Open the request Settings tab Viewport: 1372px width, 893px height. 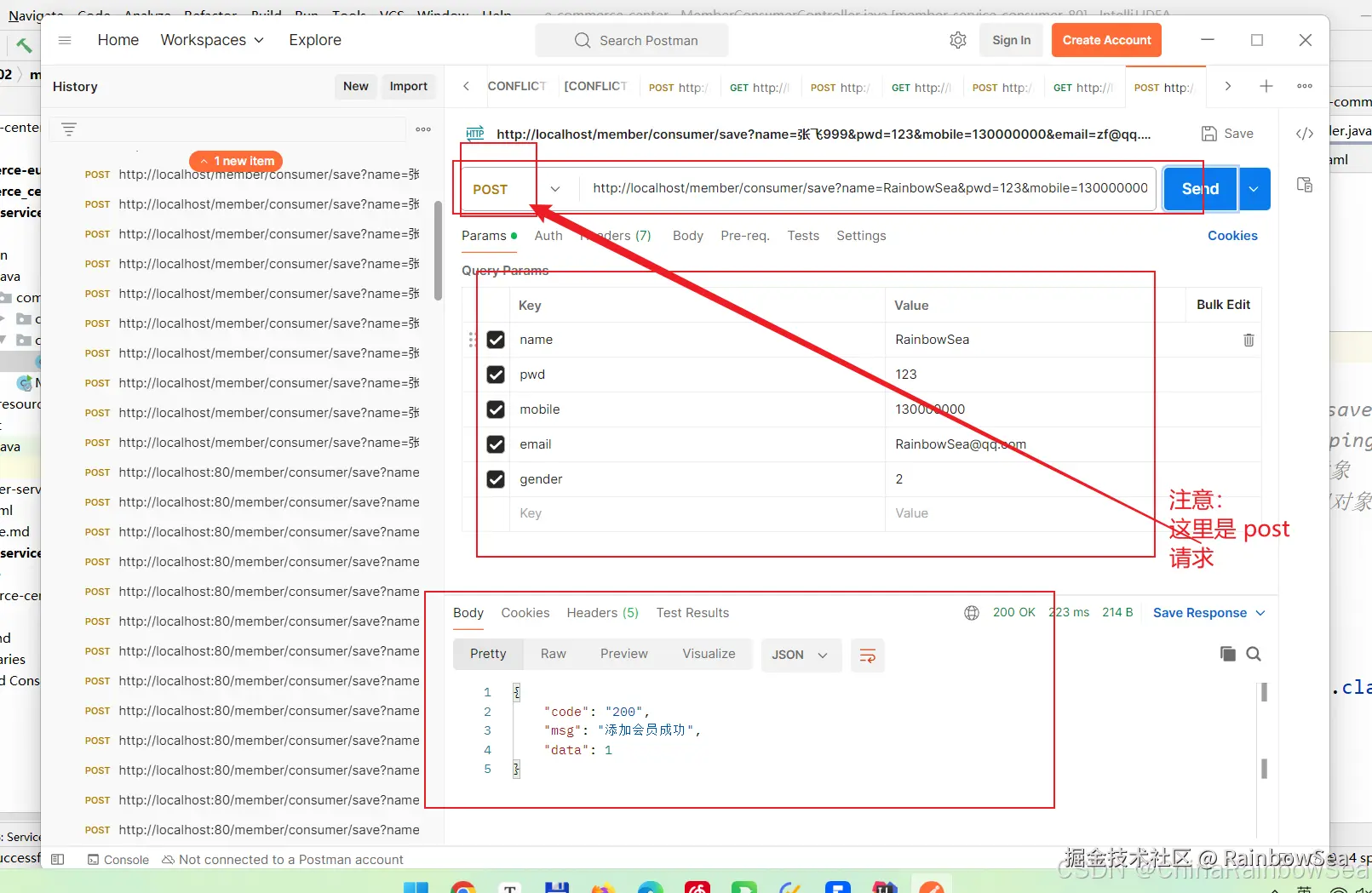pyautogui.click(x=861, y=236)
